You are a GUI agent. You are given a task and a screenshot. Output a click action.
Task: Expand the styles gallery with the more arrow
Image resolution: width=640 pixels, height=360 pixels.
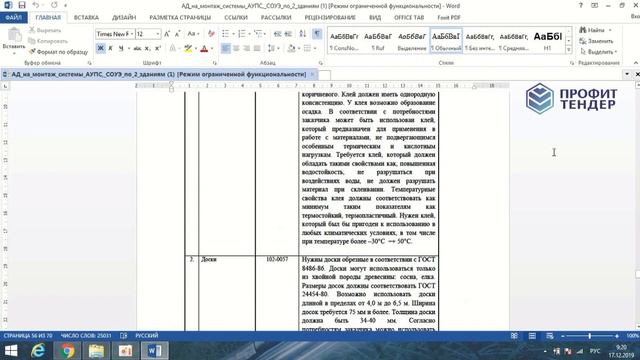pyautogui.click(x=569, y=50)
